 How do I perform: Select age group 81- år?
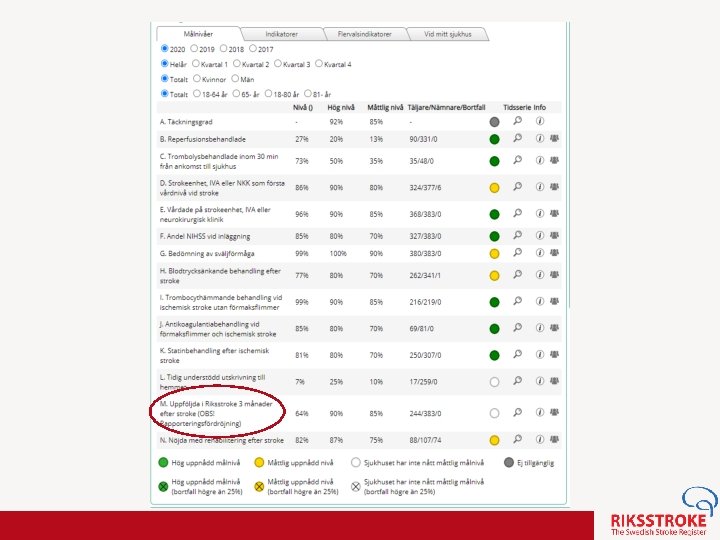click(x=308, y=94)
